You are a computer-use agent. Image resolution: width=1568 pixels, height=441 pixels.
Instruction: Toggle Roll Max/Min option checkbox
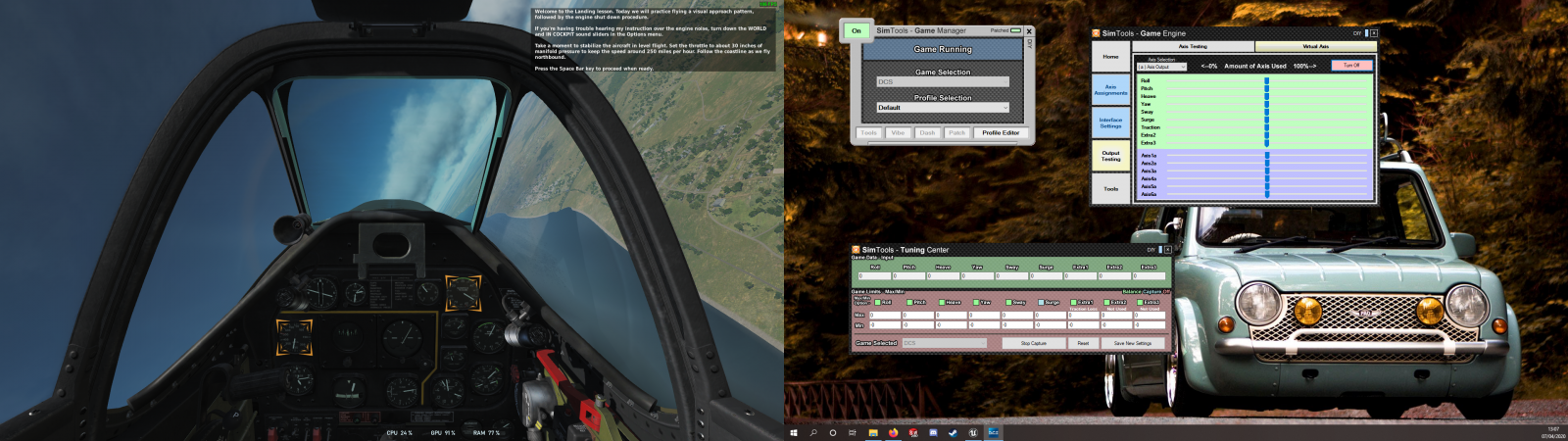878,302
